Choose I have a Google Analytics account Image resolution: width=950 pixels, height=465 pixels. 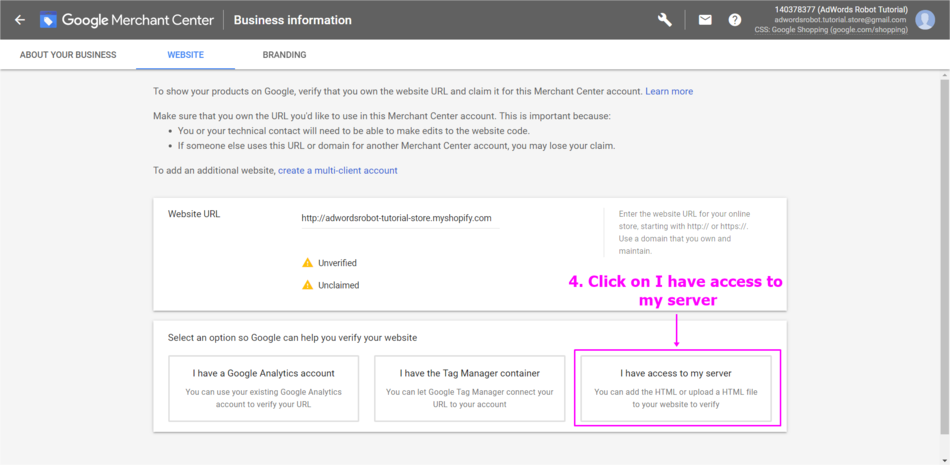[263, 389]
